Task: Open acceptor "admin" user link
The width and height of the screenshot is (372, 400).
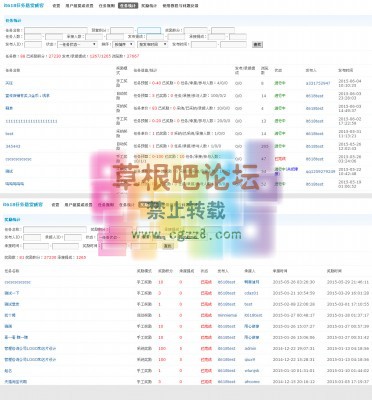Action: coord(250,348)
